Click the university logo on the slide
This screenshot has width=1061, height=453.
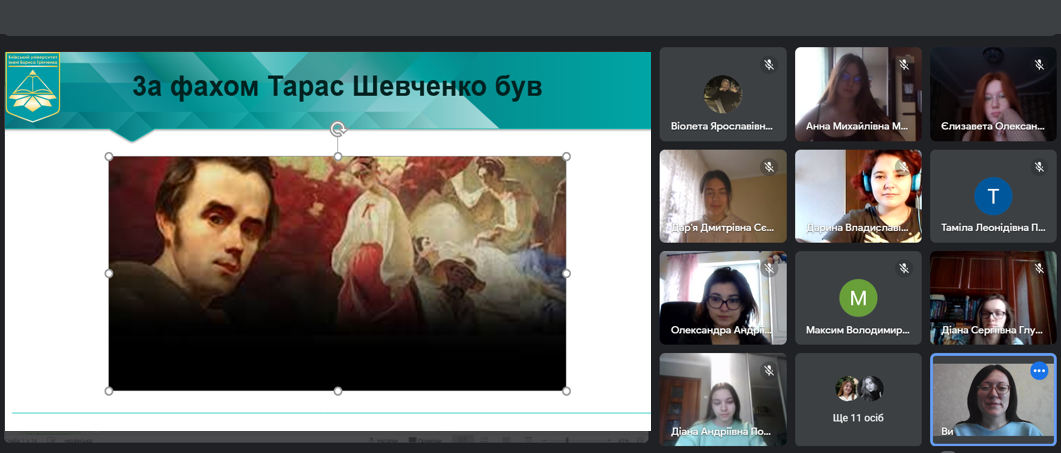[32, 87]
